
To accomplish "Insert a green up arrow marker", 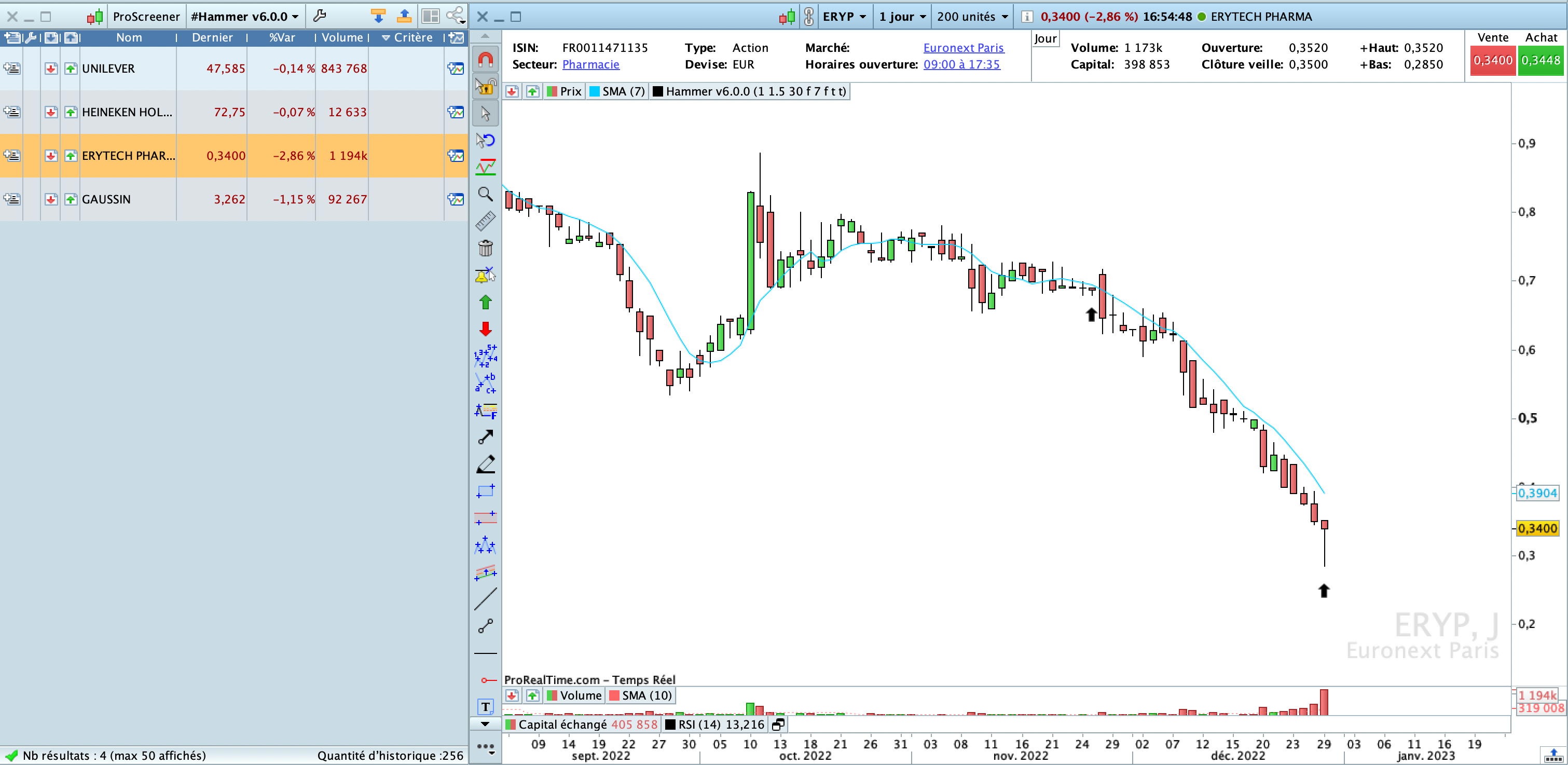I will [x=485, y=302].
